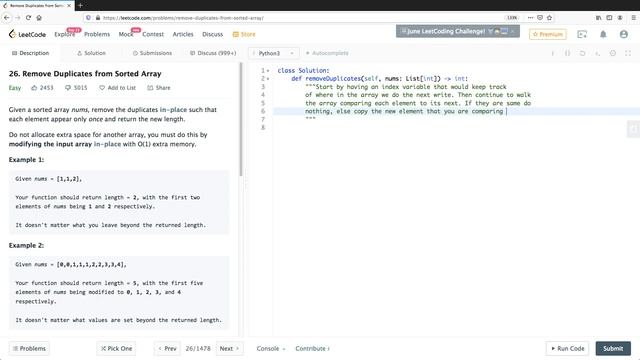Click the Share button
The width and height of the screenshot is (640, 360).
point(159,88)
